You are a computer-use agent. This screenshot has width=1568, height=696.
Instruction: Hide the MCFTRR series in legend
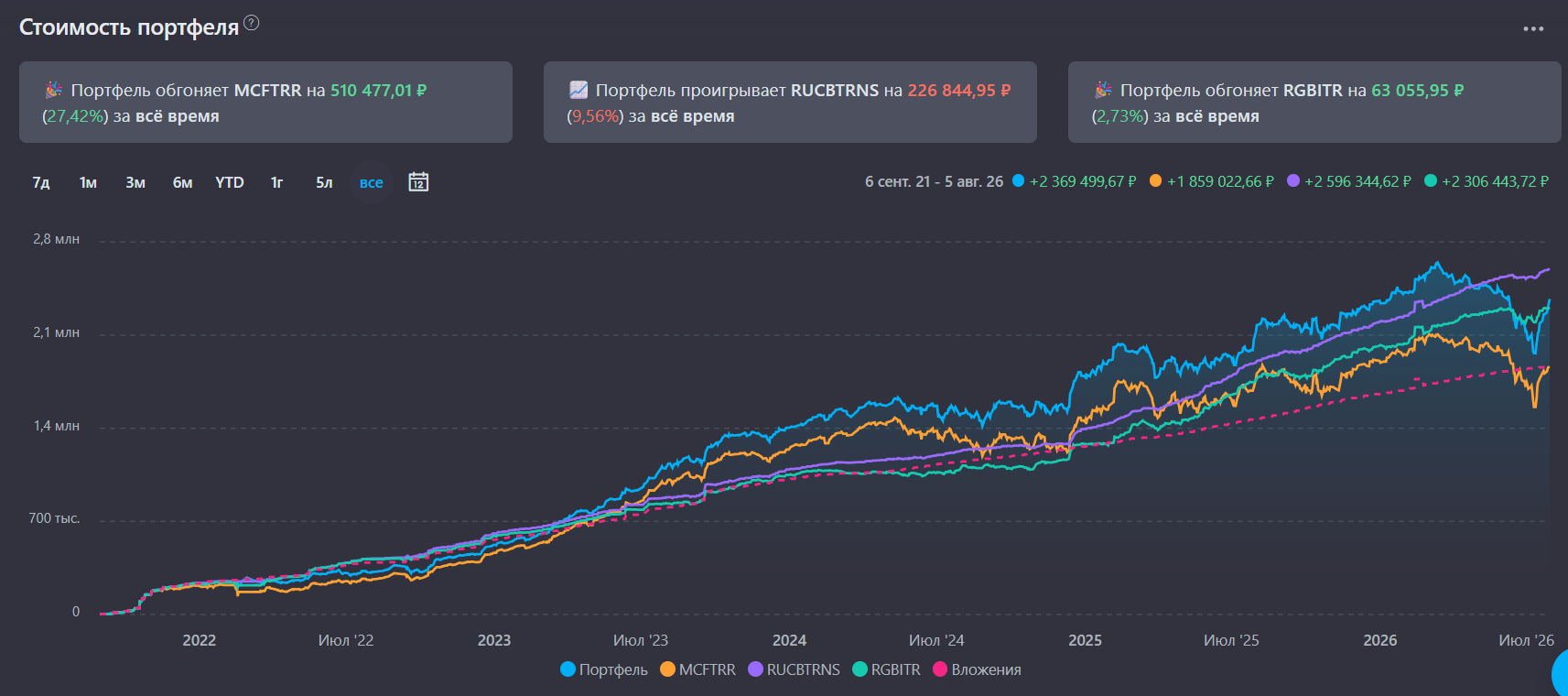pos(697,669)
